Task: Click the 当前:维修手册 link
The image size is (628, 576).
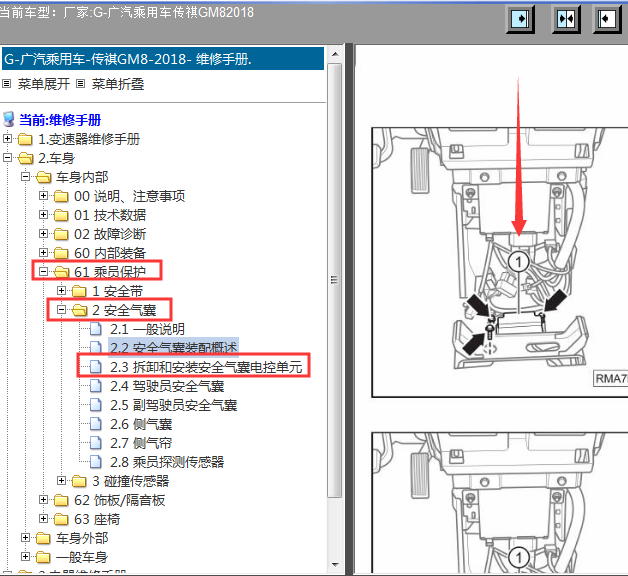Action: 60,120
